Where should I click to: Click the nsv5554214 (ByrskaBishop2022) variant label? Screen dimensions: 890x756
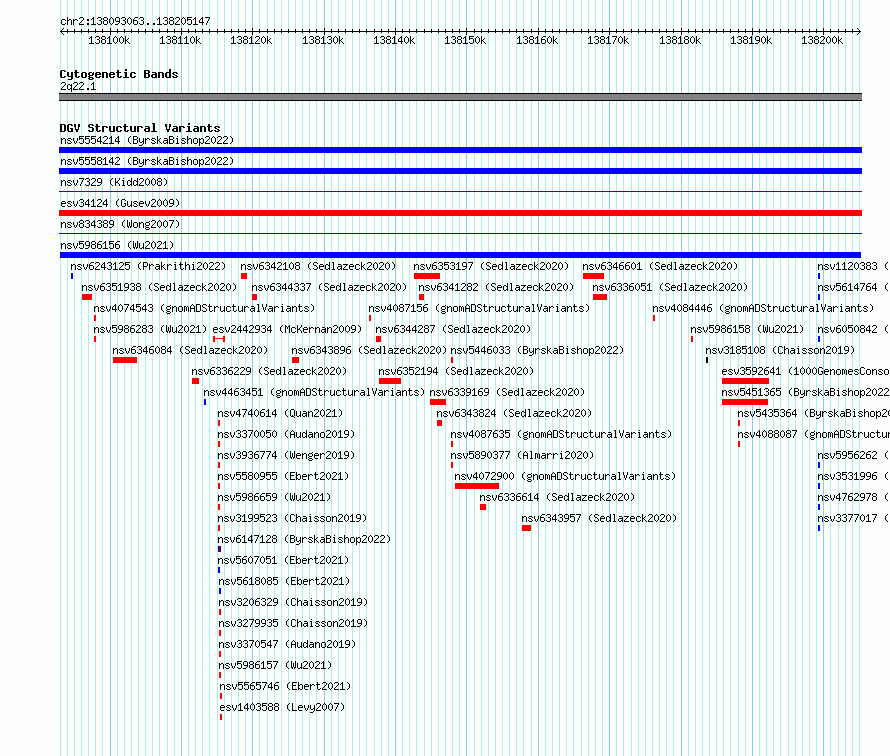tap(147, 140)
